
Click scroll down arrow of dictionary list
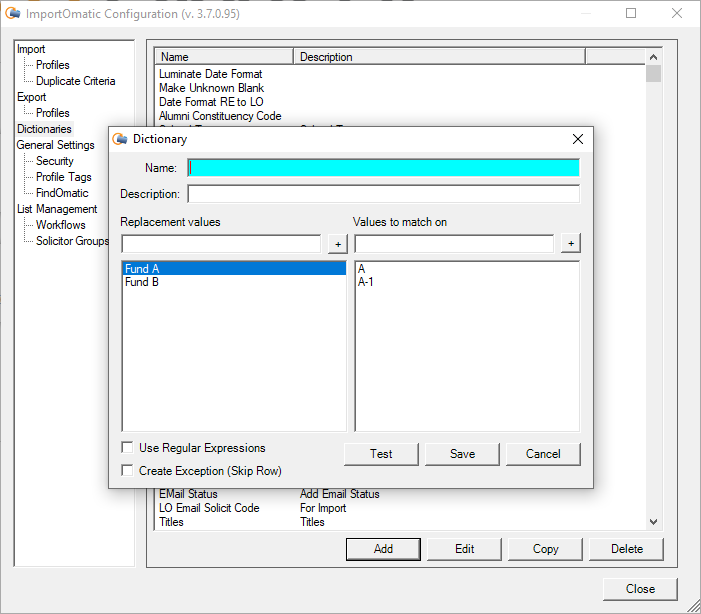pos(653,521)
